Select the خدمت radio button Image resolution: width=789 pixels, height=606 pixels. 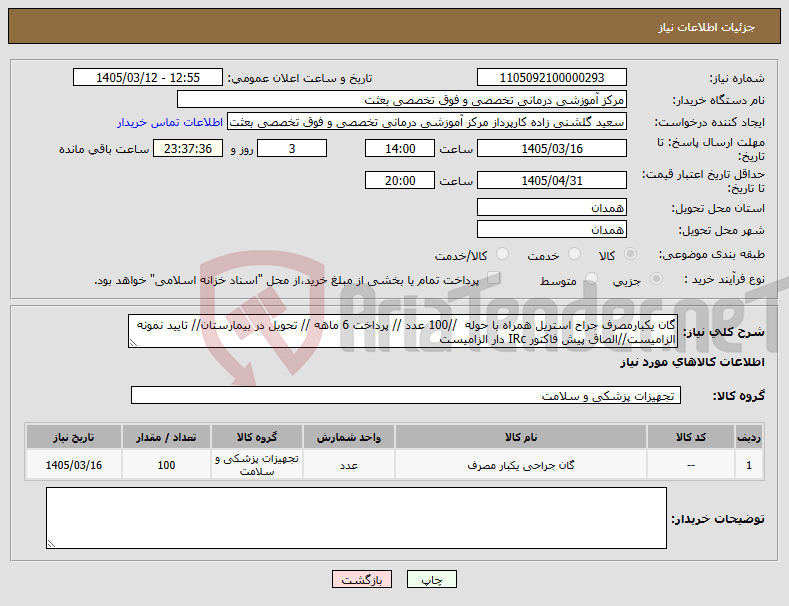pyautogui.click(x=574, y=254)
